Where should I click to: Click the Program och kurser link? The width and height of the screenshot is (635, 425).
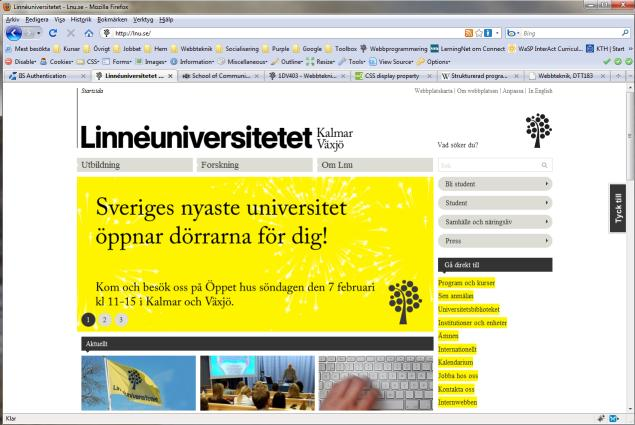467,283
